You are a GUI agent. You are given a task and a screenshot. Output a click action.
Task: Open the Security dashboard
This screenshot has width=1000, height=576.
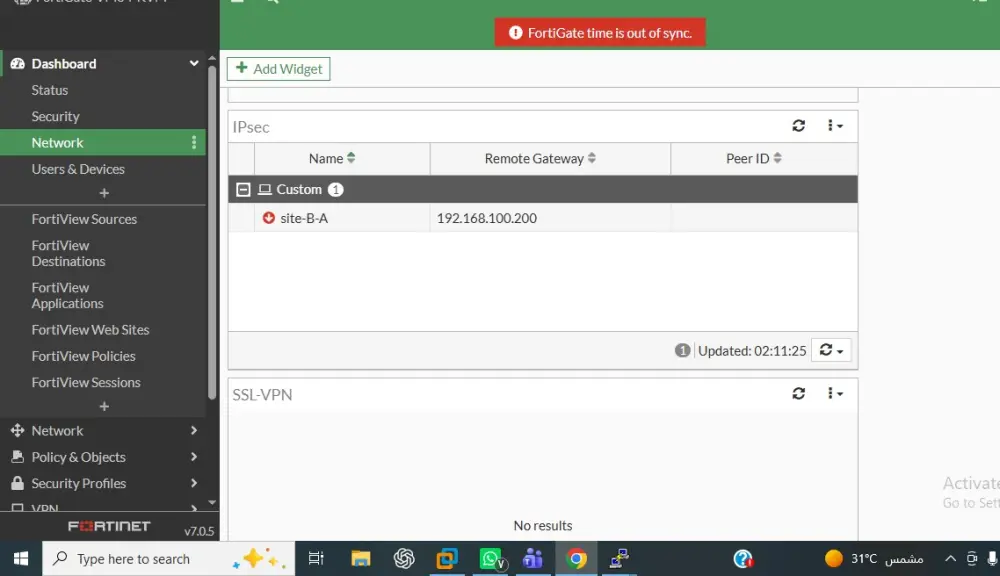[55, 117]
